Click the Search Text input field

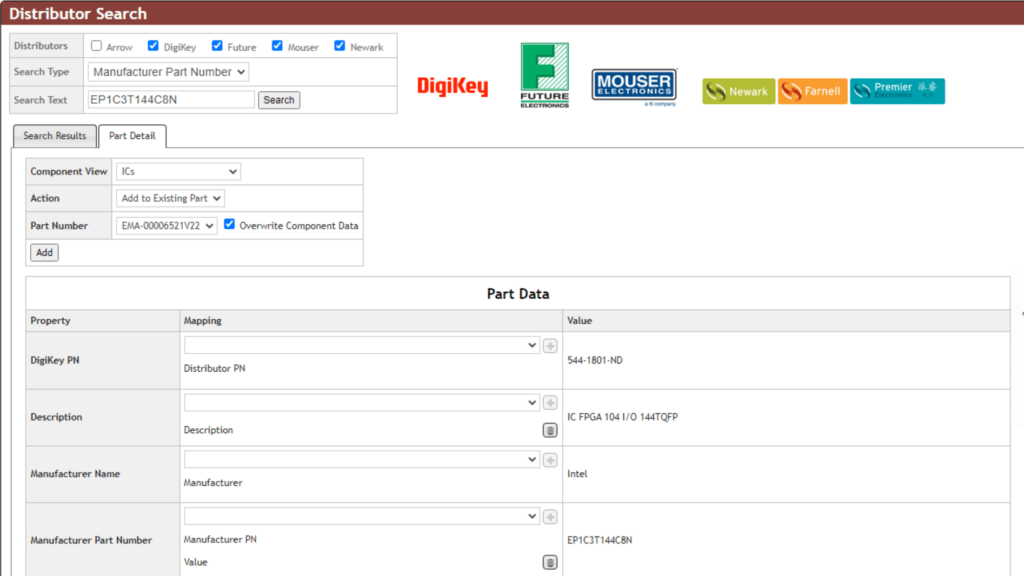tap(171, 100)
